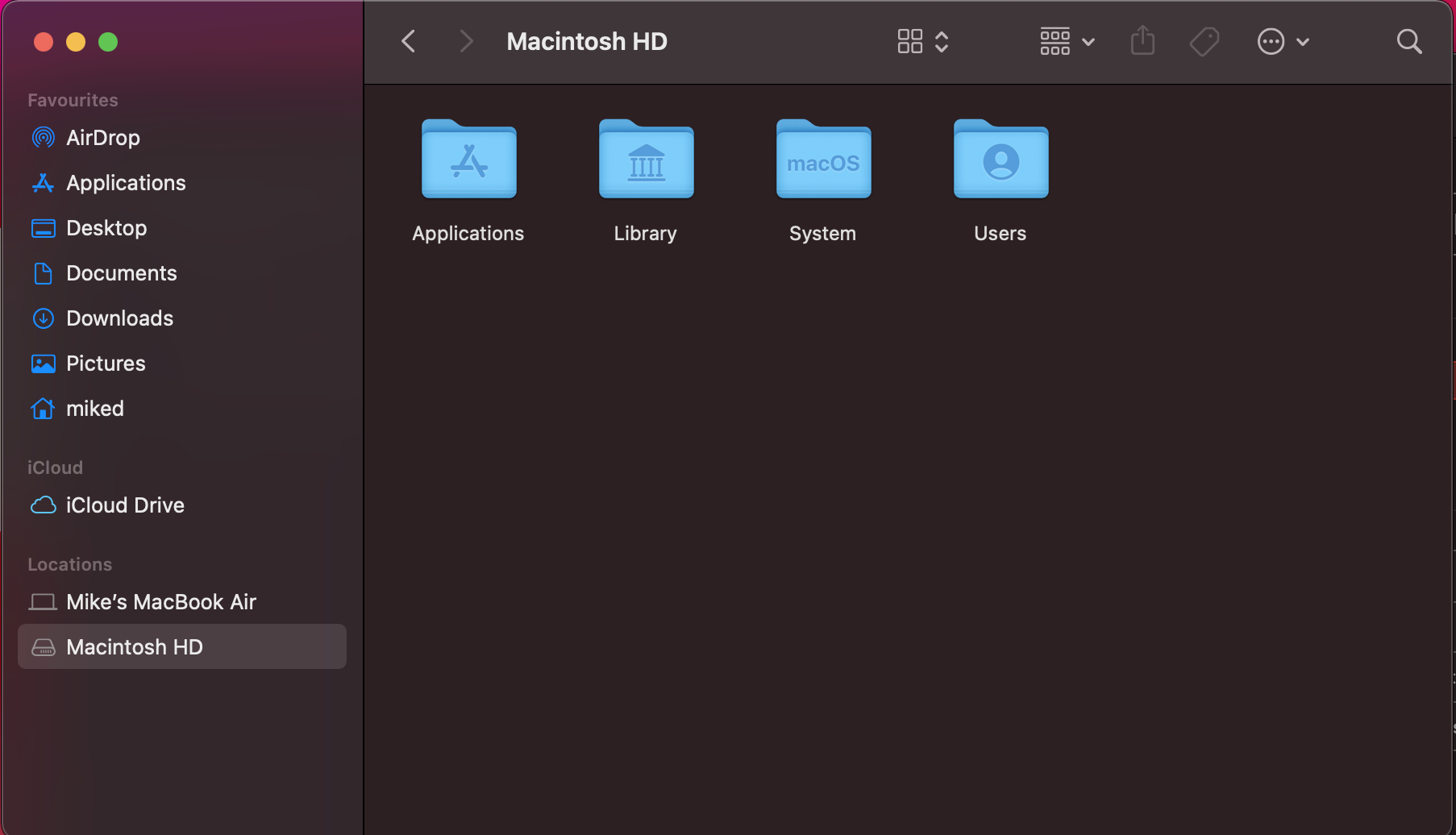The width and height of the screenshot is (1456, 835).
Task: Click the Downloads sidebar icon
Action: click(44, 318)
